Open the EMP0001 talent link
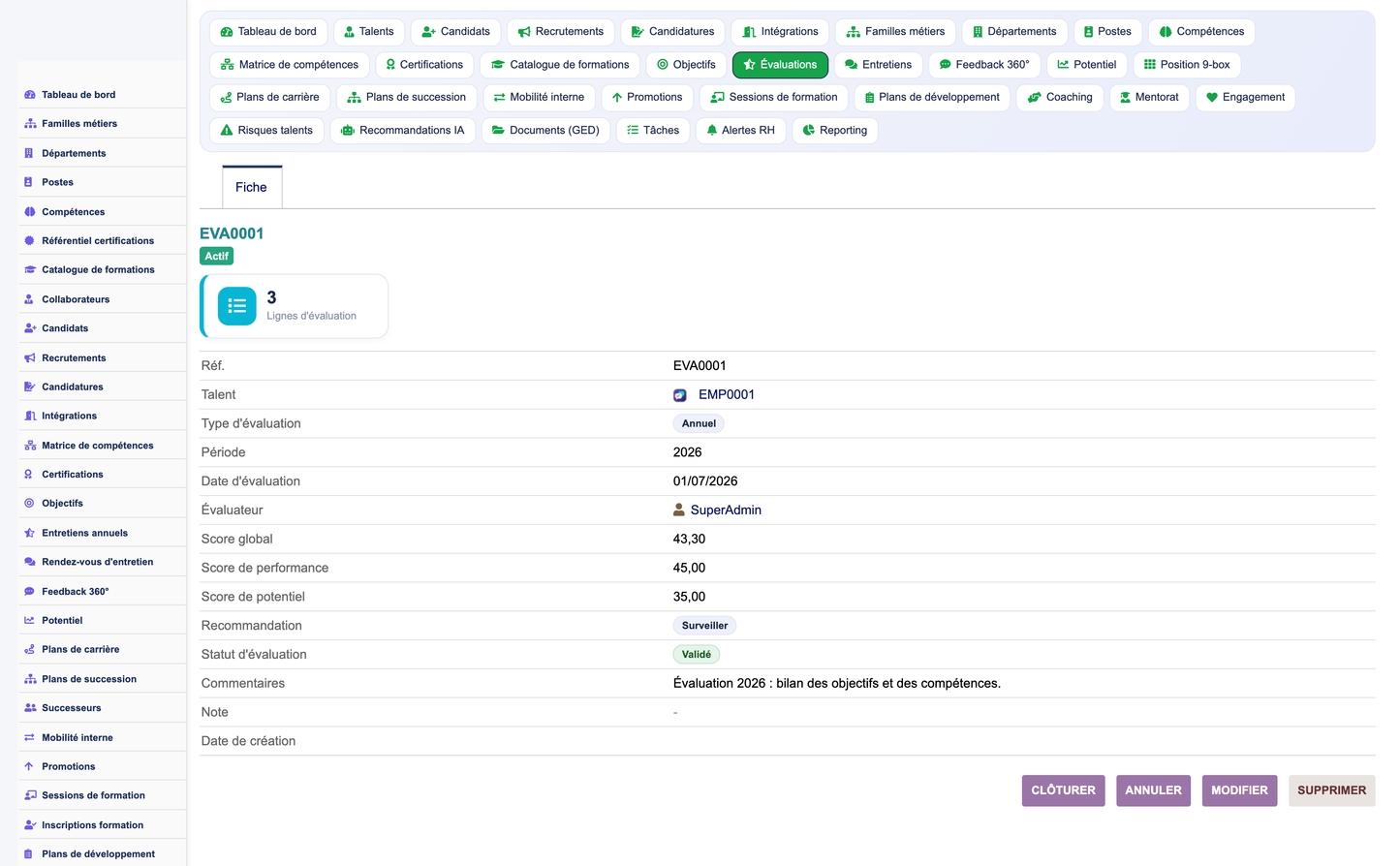The height and width of the screenshot is (866, 1400). tap(727, 394)
